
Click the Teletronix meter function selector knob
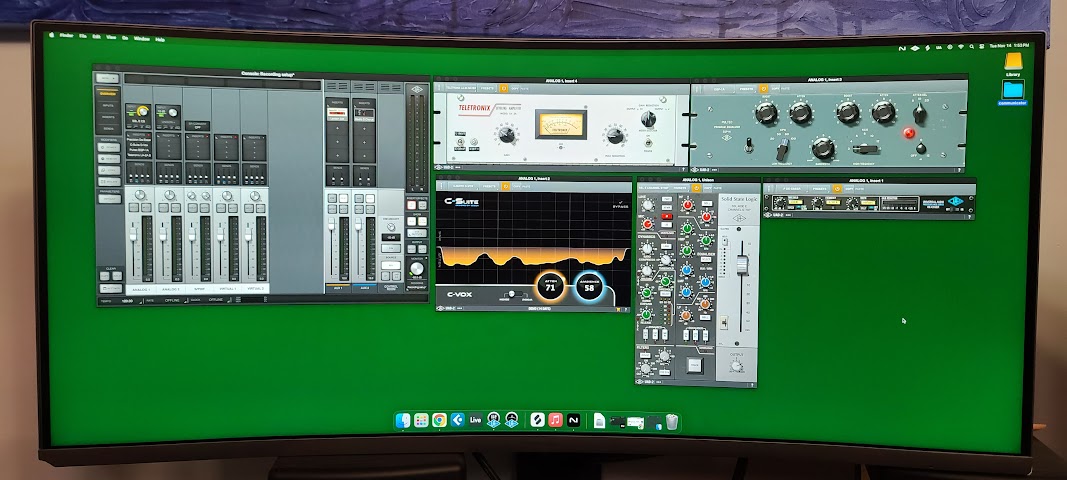point(649,118)
